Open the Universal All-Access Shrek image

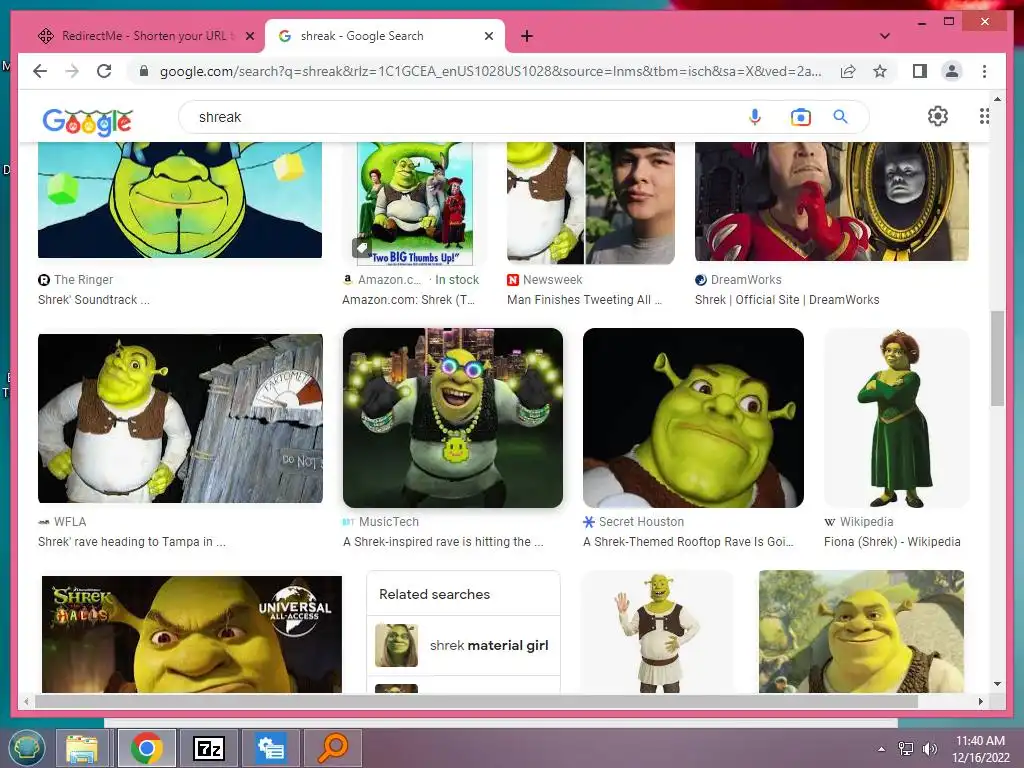[x=191, y=633]
